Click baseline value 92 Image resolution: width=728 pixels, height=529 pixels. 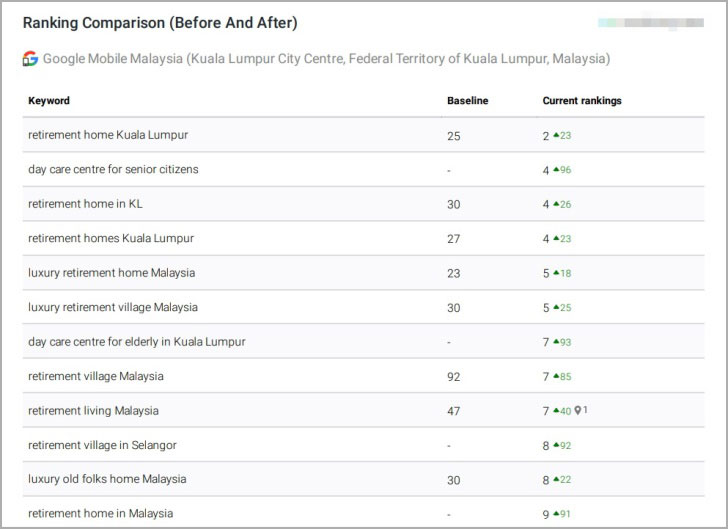[x=454, y=377]
